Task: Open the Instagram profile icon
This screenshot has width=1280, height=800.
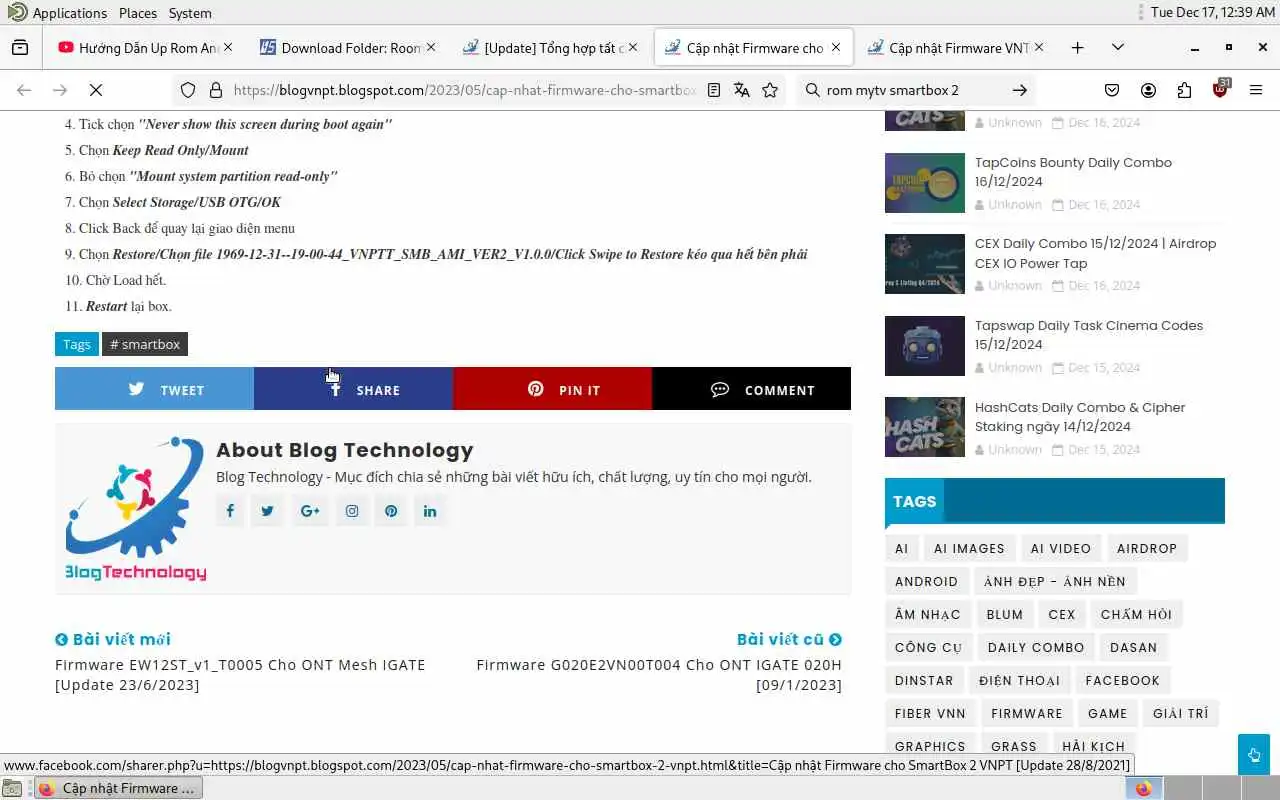Action: tap(352, 511)
